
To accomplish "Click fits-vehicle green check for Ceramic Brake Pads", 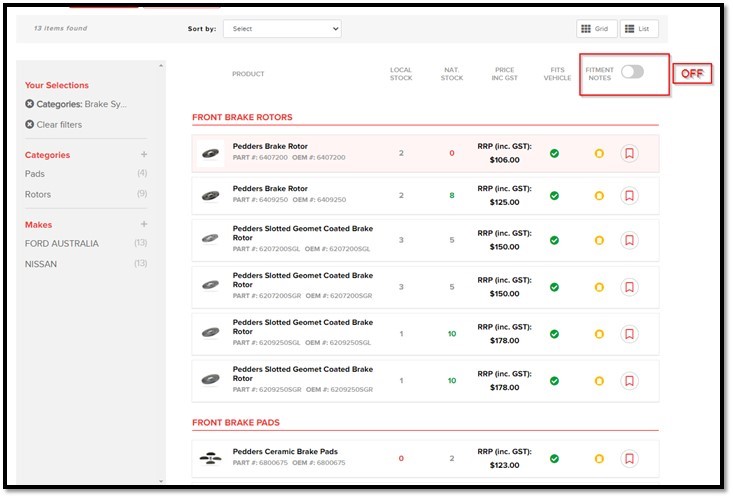I will point(554,458).
